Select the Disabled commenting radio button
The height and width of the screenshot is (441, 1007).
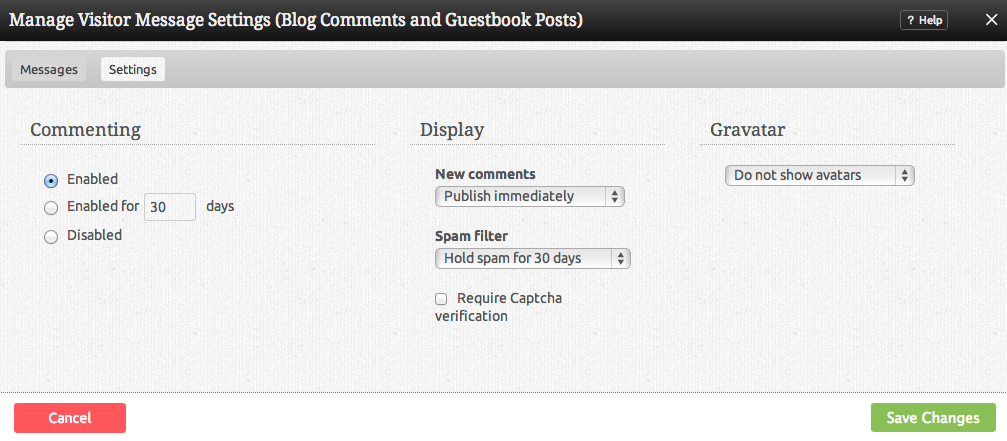point(51,237)
